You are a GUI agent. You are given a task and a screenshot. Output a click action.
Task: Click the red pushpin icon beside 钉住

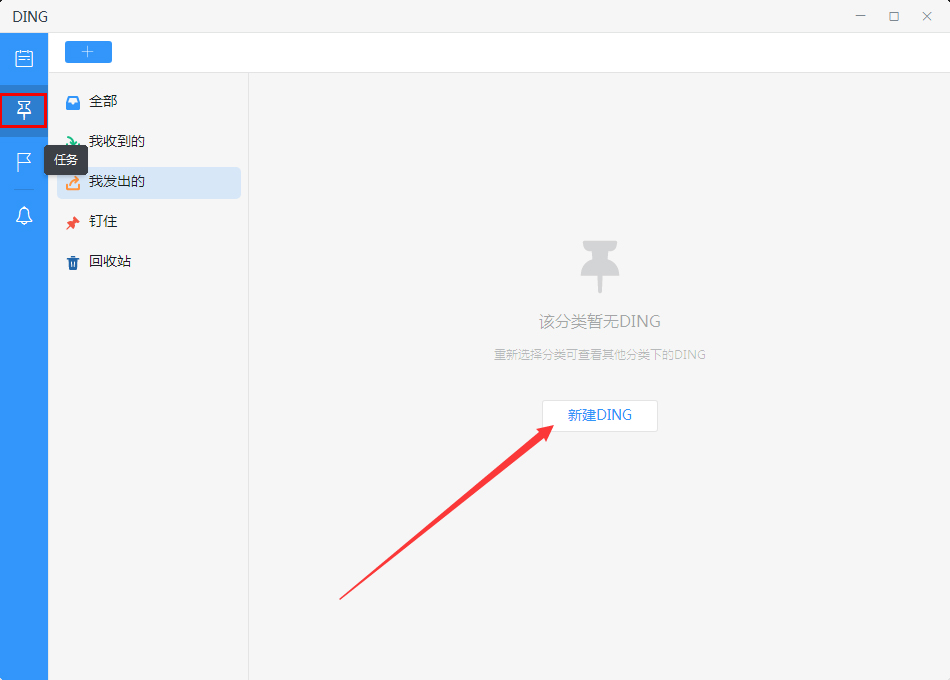click(x=72, y=221)
